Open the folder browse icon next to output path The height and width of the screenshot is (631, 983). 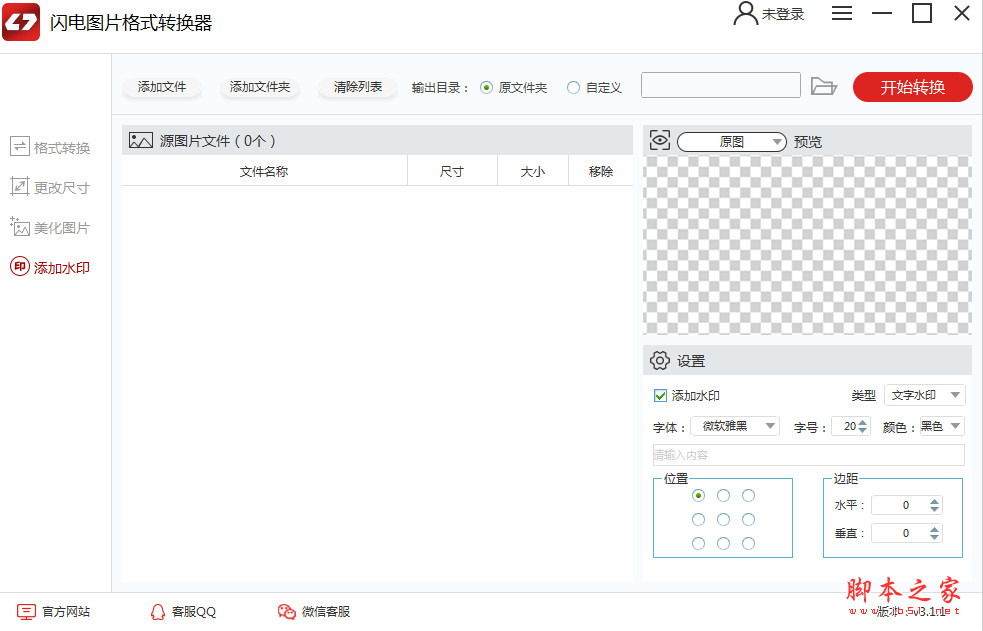tap(824, 87)
